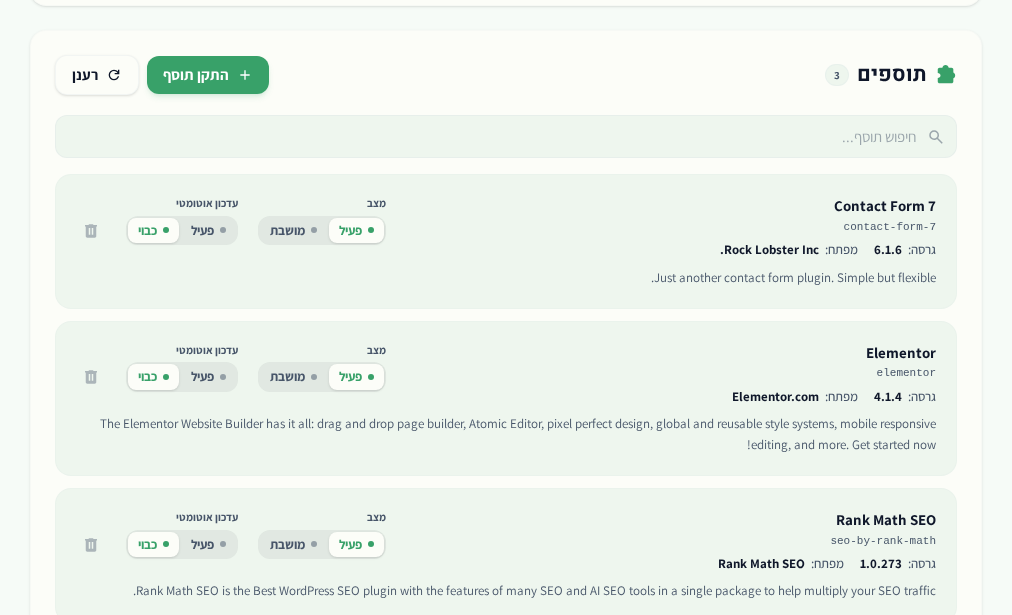Set Rank Math SEO status to פעיל
This screenshot has width=1012, height=615.
356,544
